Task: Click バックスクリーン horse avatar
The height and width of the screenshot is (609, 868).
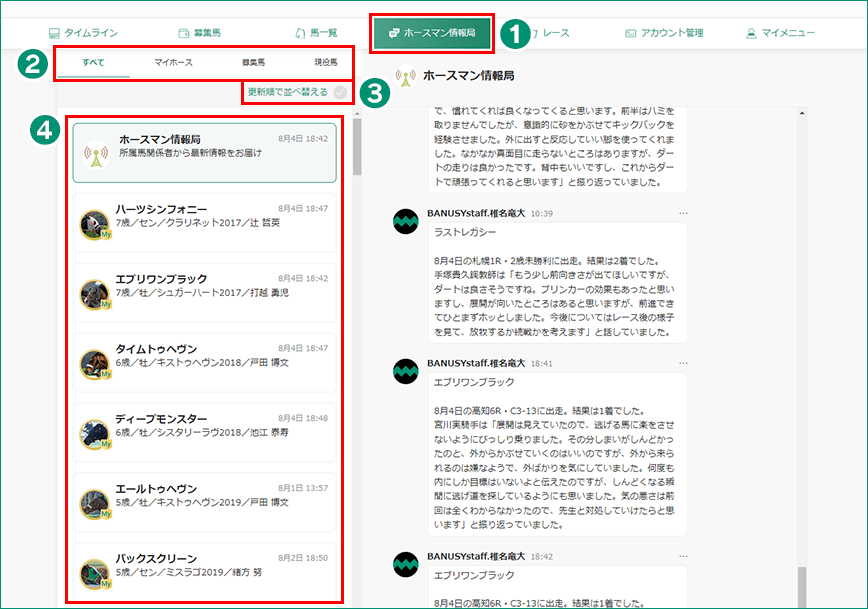Action: pyautogui.click(x=95, y=574)
